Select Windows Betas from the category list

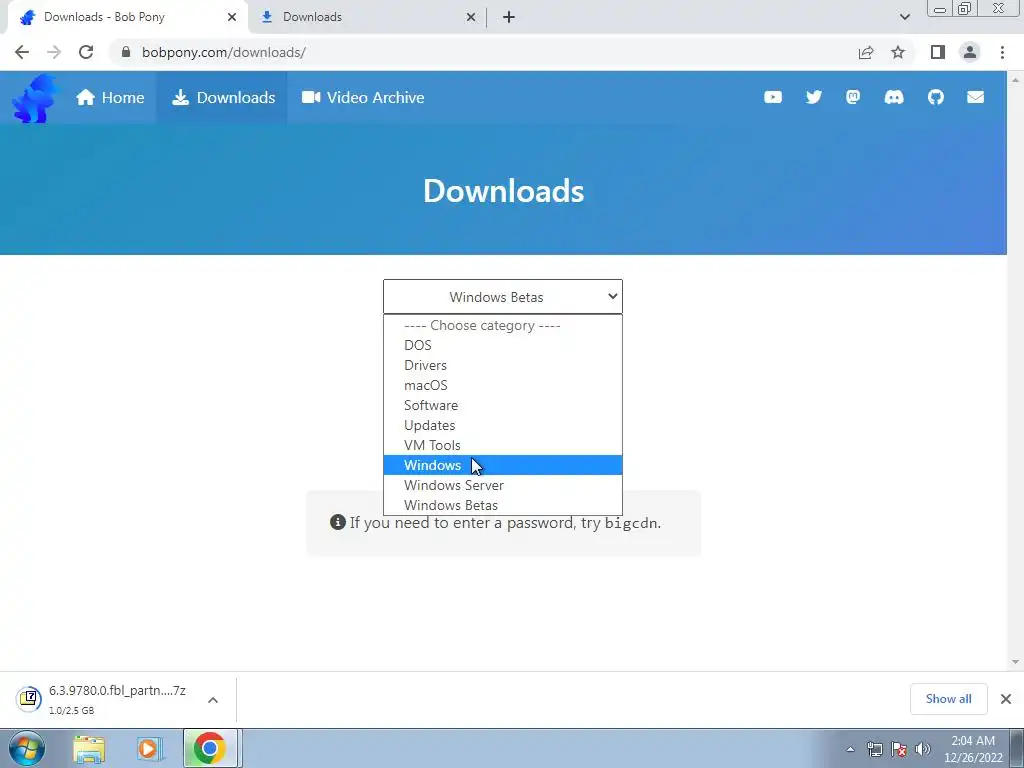coord(503,505)
